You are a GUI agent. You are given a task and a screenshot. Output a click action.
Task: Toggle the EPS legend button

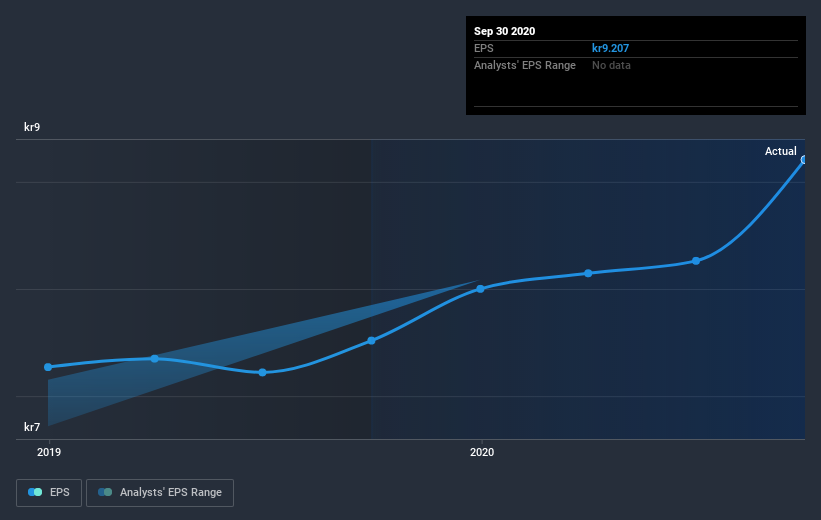(49, 492)
